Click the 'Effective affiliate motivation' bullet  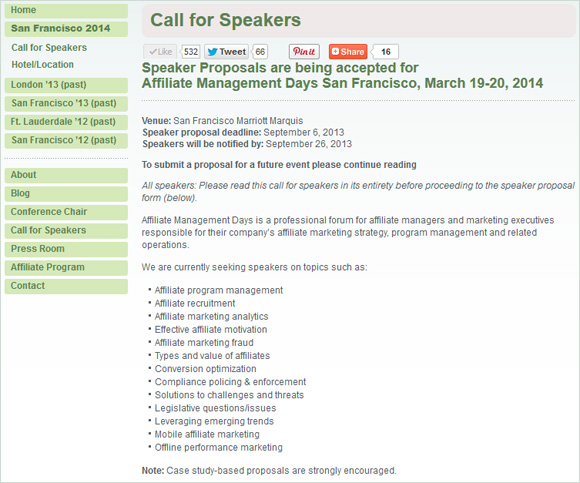(x=211, y=330)
